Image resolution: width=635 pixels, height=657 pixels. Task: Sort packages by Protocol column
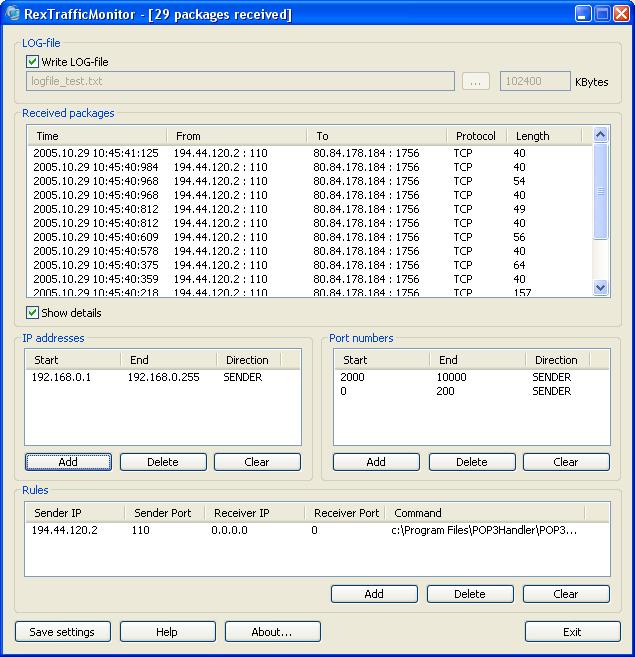(x=477, y=136)
